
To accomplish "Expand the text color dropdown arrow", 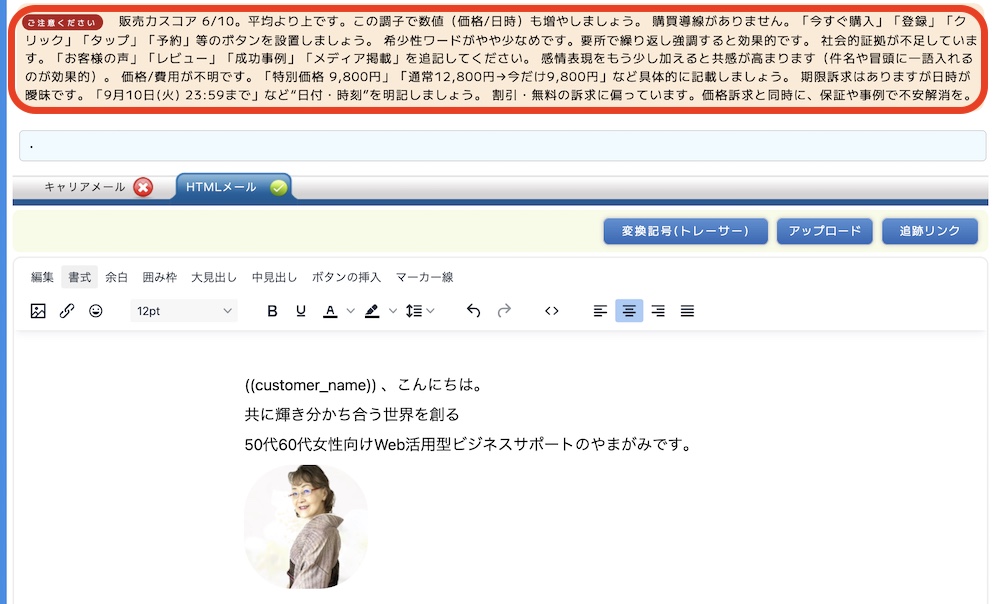I will tap(350, 311).
